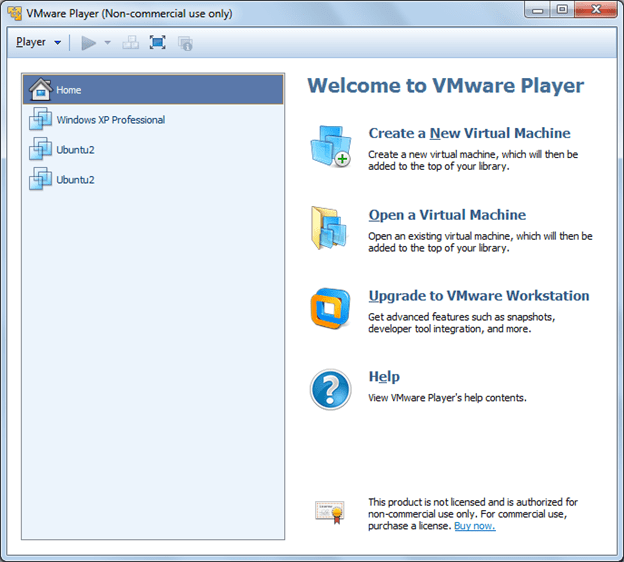The width and height of the screenshot is (624, 562).
Task: Click the Home house icon in library
Action: click(x=40, y=89)
